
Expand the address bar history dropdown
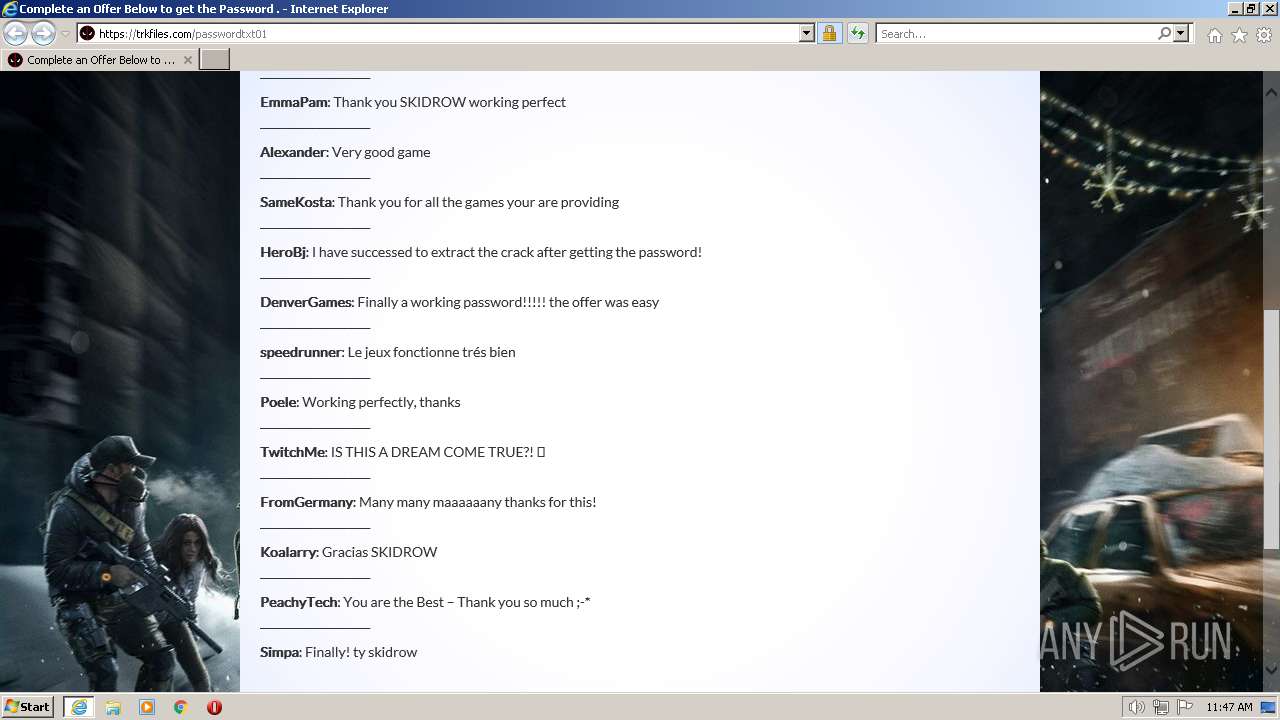[807, 33]
